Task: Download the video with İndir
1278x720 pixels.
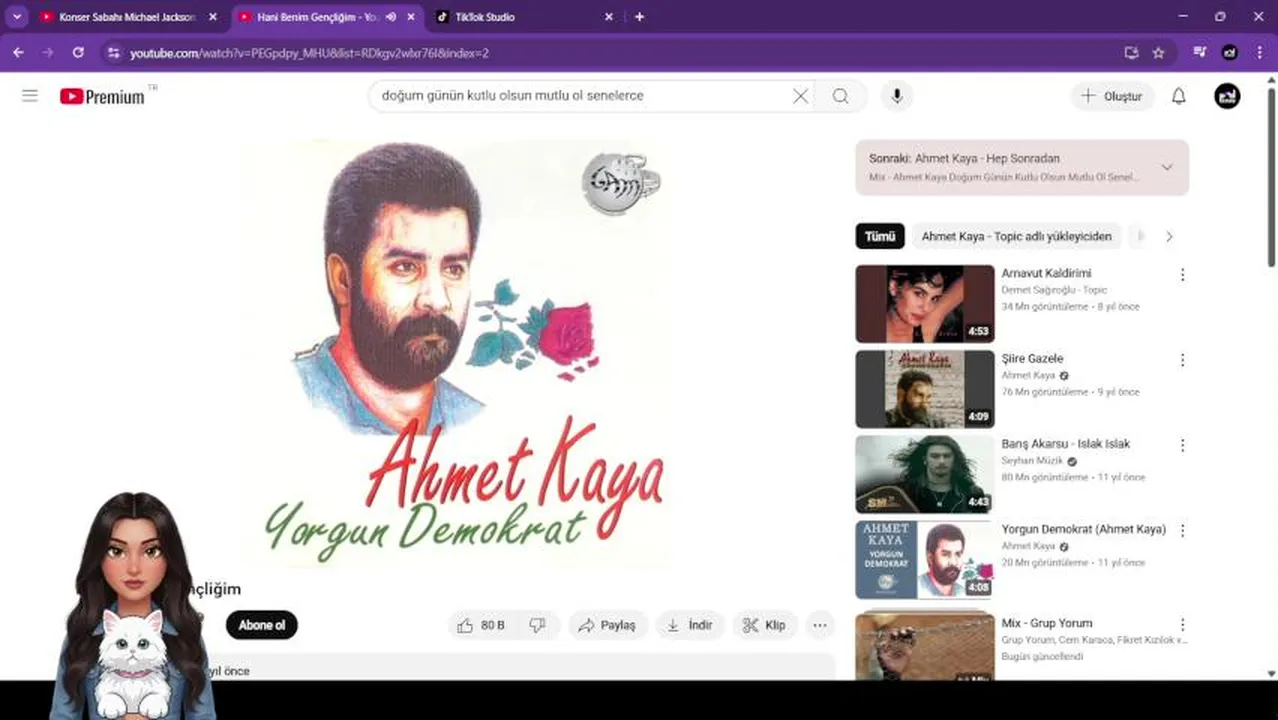Action: 690,625
